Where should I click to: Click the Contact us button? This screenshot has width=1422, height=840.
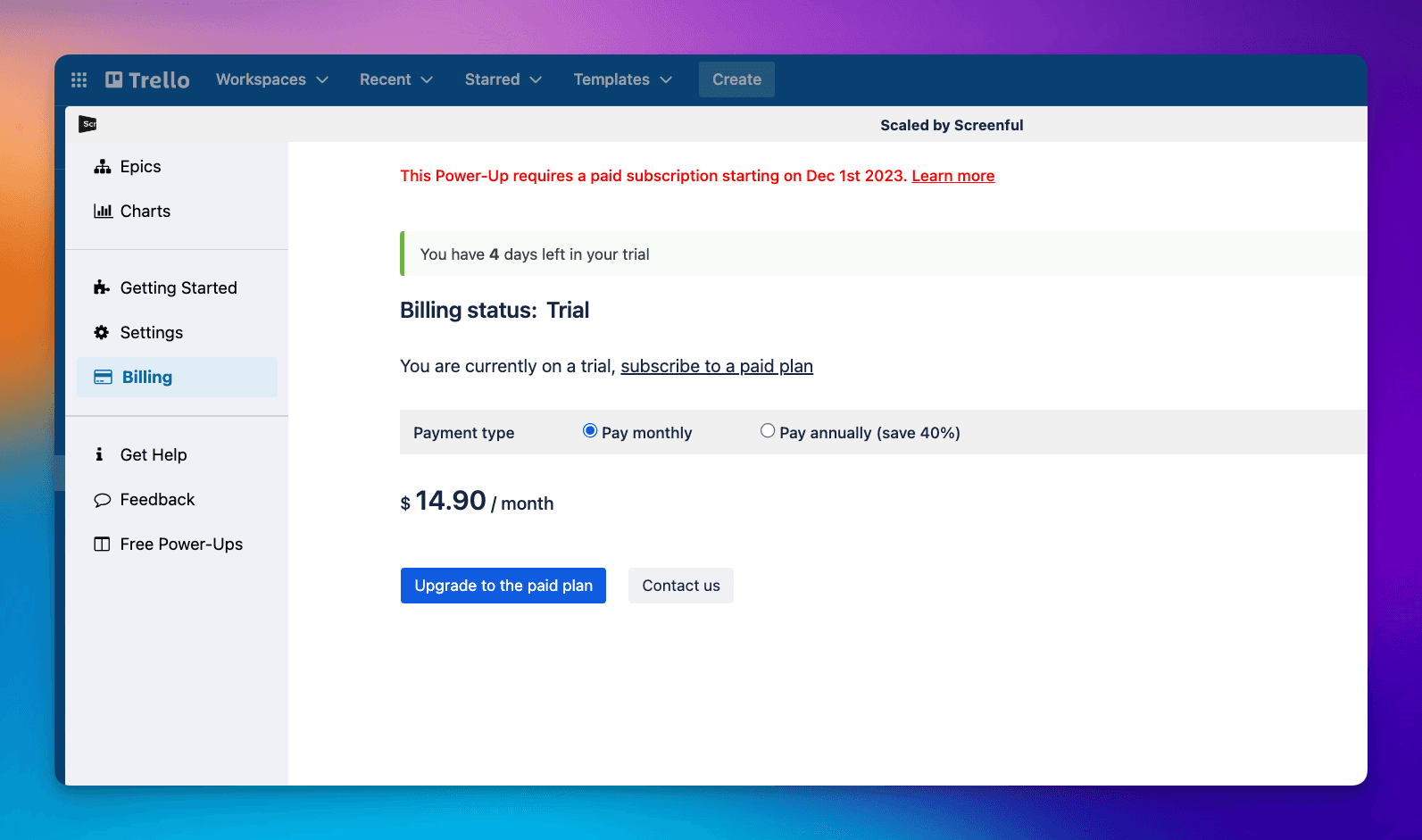681,586
